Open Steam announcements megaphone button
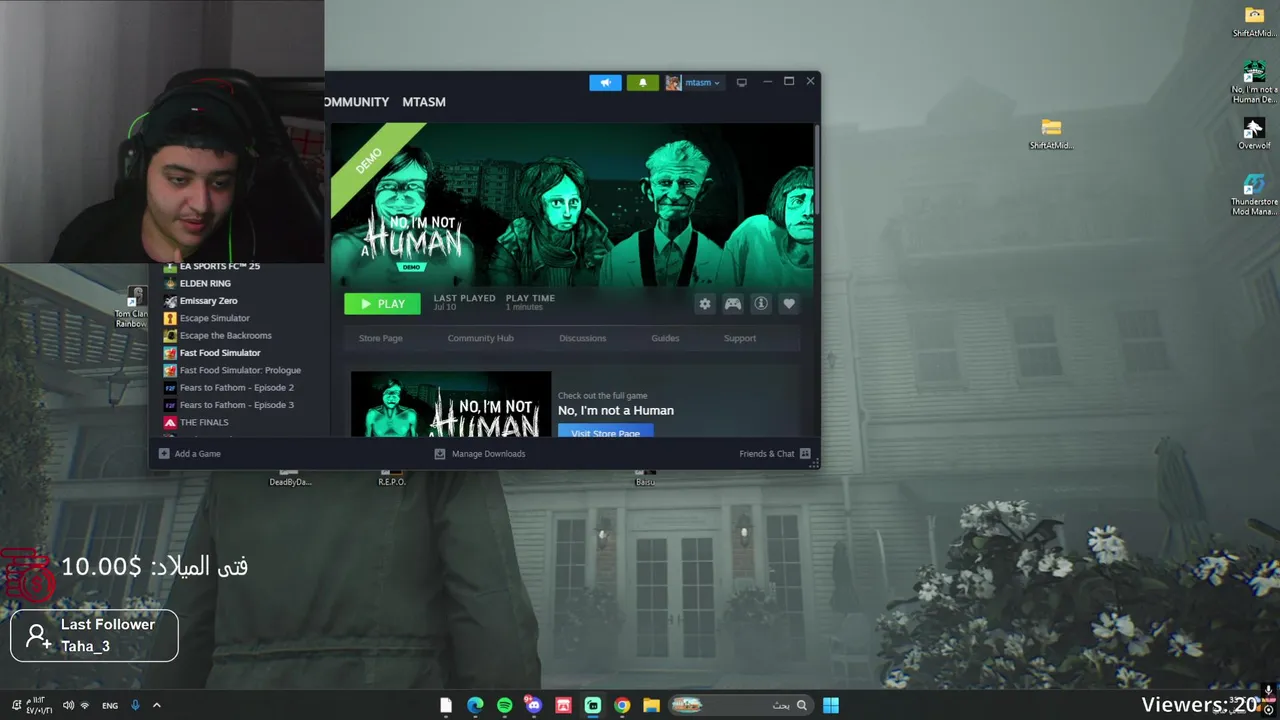Viewport: 1280px width, 720px height. click(605, 83)
